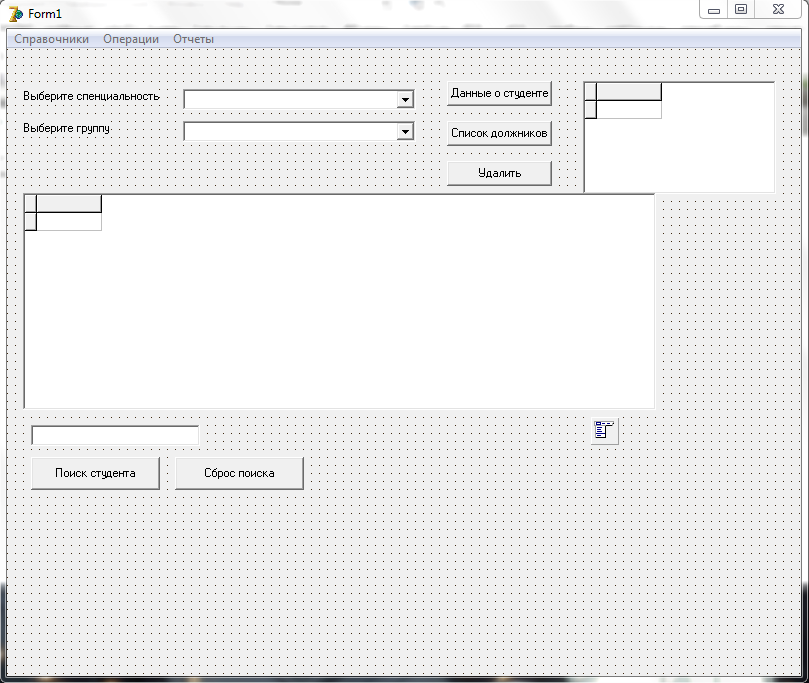Click the Поиск студента button
This screenshot has height=683, width=809.
[95, 473]
